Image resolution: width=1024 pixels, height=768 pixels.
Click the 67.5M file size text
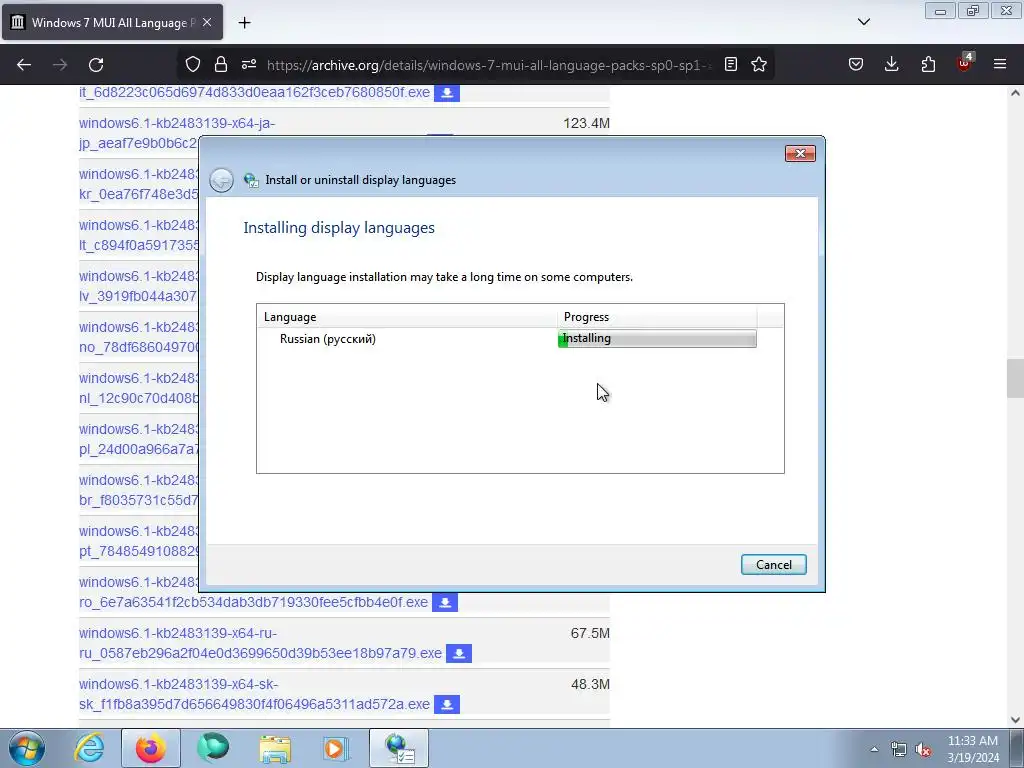coord(590,633)
